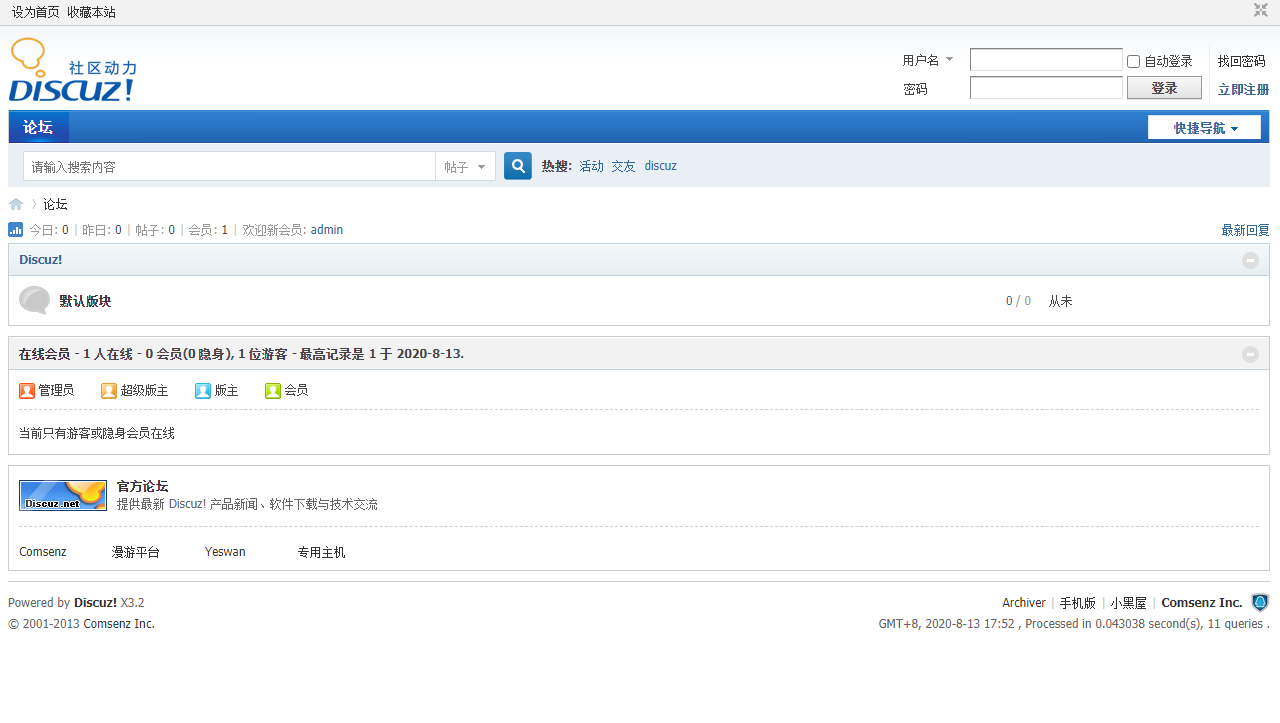Click 收藏本站 in top bar
1280x723 pixels.
91,12
